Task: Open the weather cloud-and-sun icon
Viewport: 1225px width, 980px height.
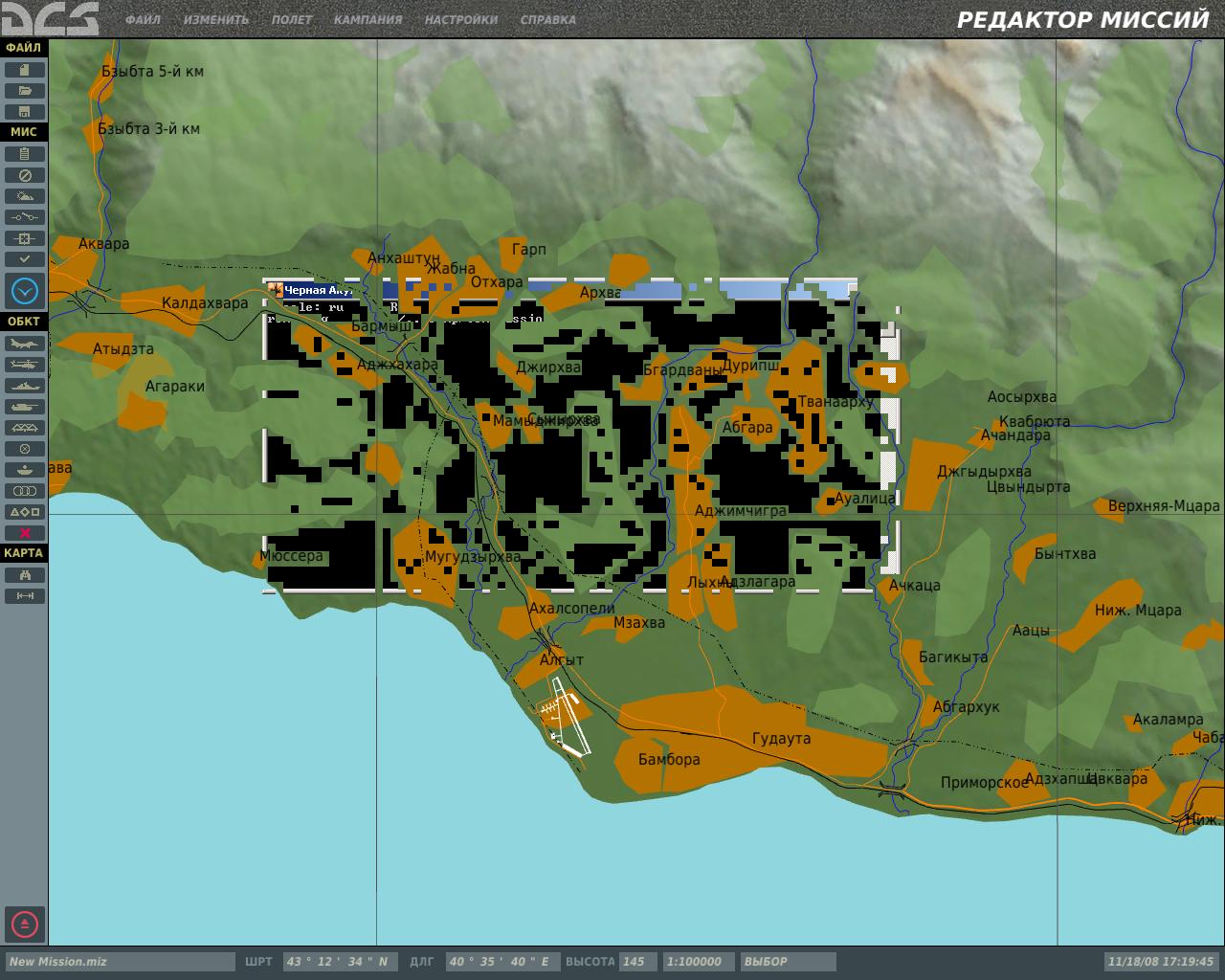Action: [25, 196]
